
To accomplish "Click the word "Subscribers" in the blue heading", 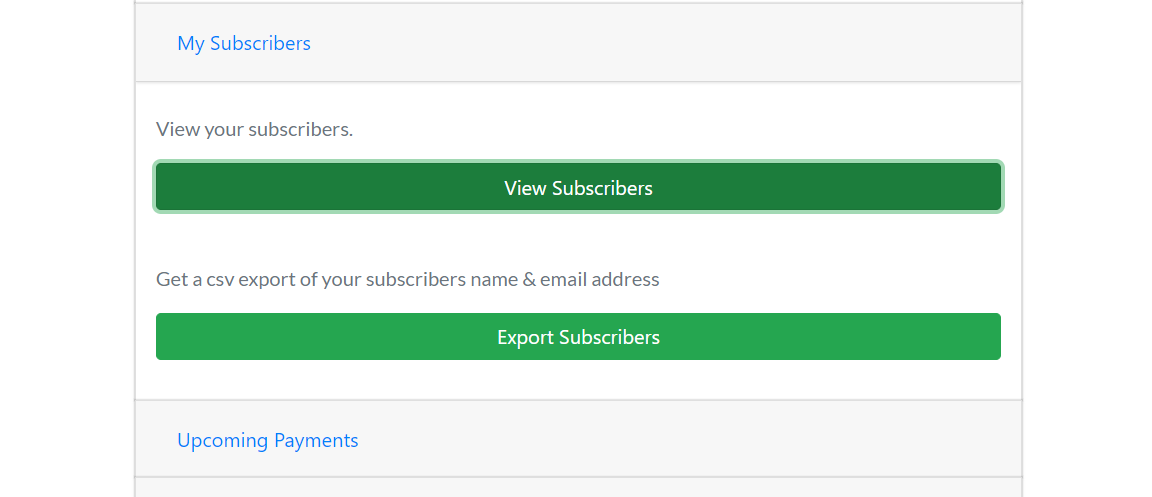I will [x=260, y=43].
